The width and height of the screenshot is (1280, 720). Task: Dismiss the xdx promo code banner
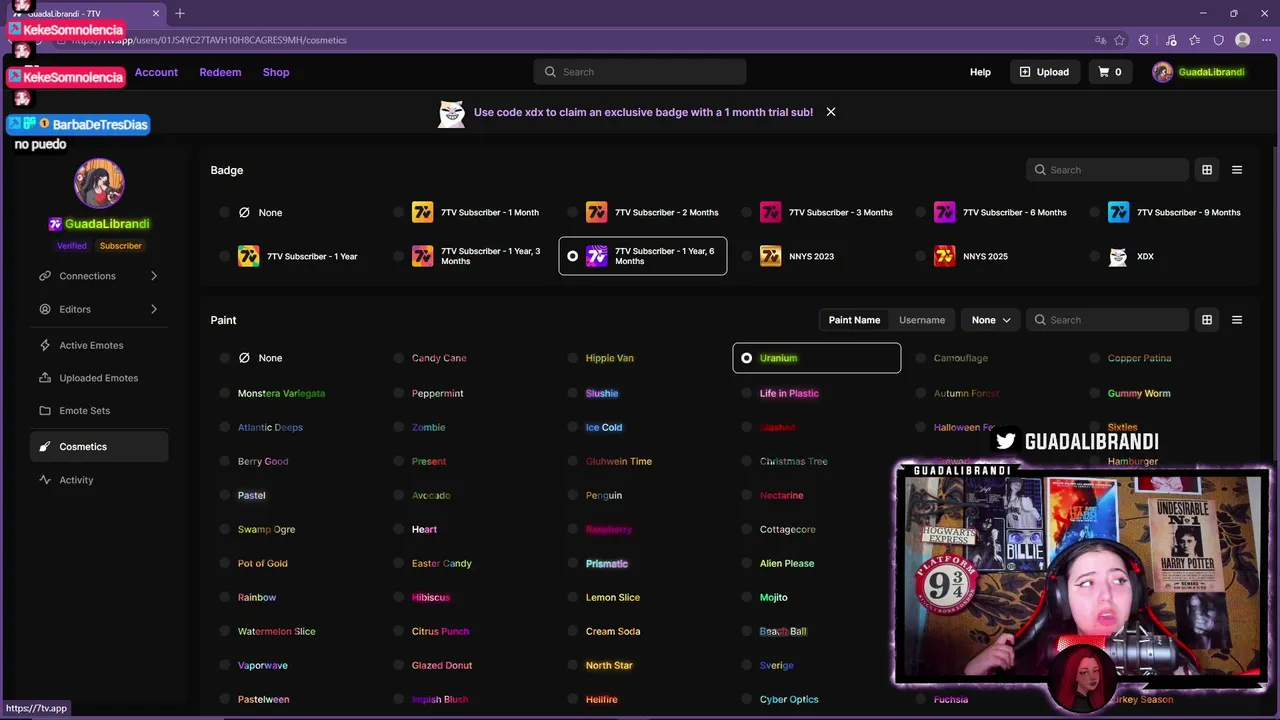click(x=831, y=112)
